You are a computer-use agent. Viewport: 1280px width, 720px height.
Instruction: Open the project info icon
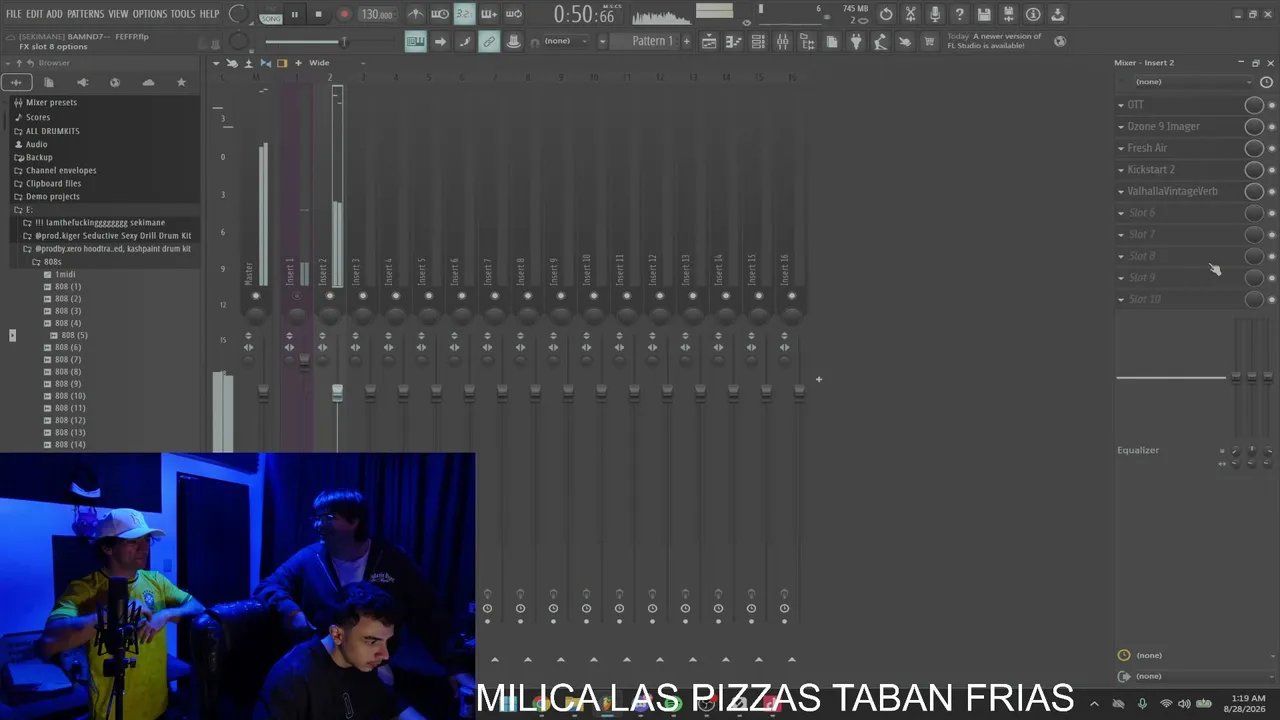tap(1033, 14)
